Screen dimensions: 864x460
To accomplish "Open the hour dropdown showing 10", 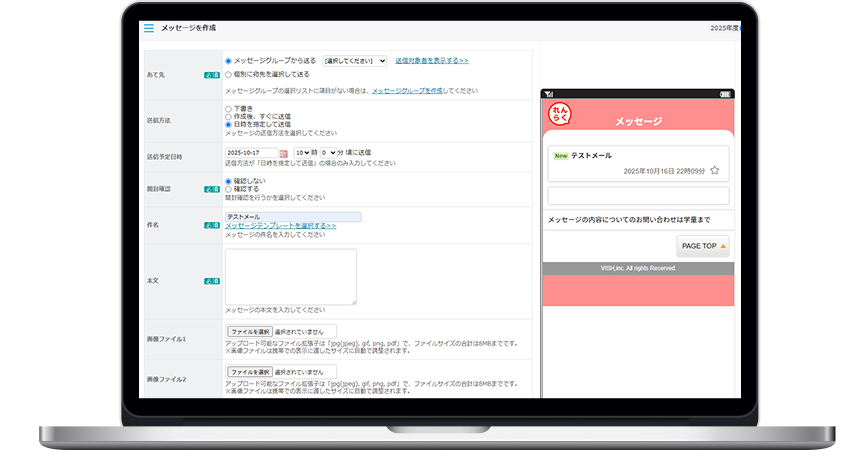I will coord(302,153).
